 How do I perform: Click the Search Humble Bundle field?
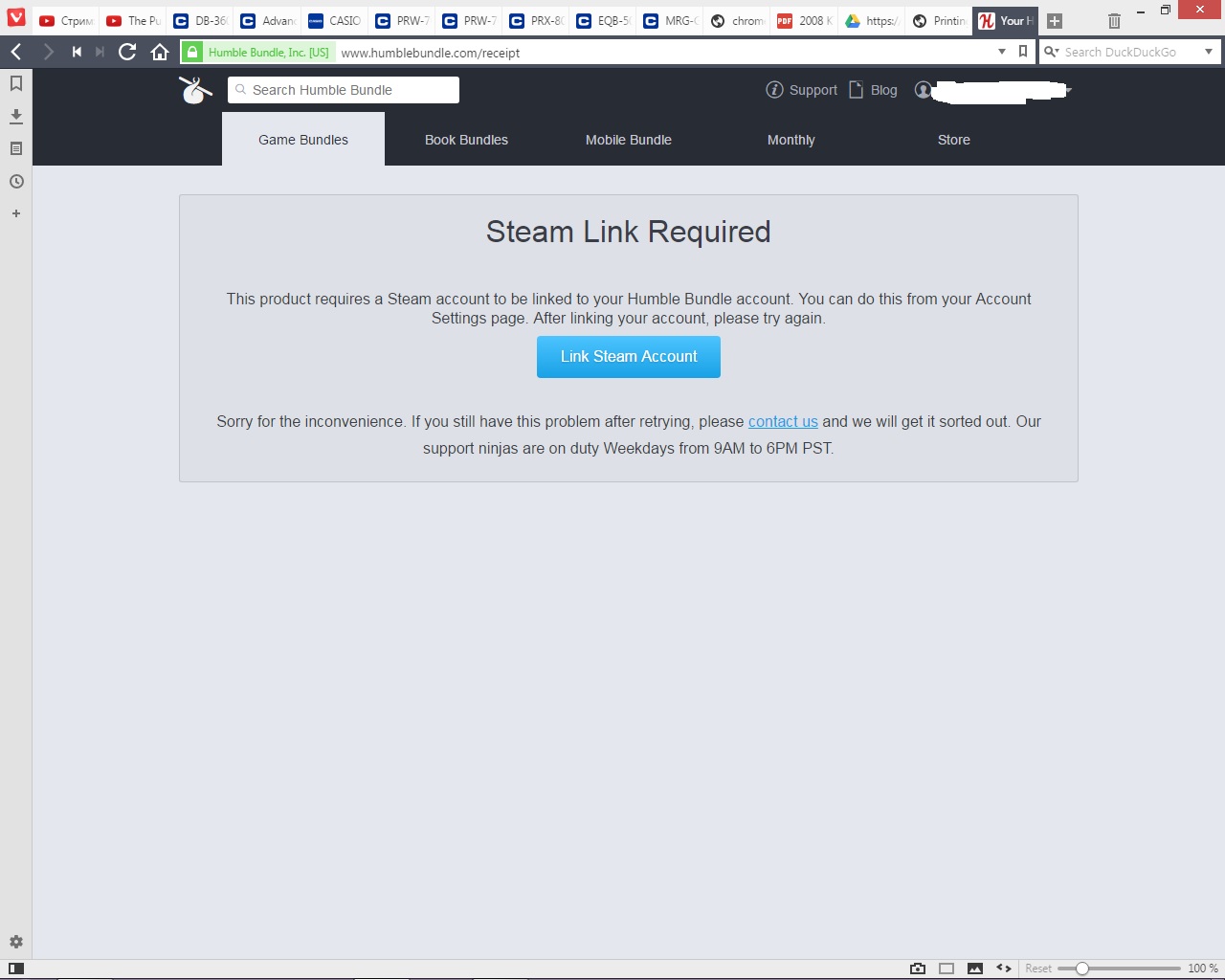pyautogui.click(x=344, y=90)
